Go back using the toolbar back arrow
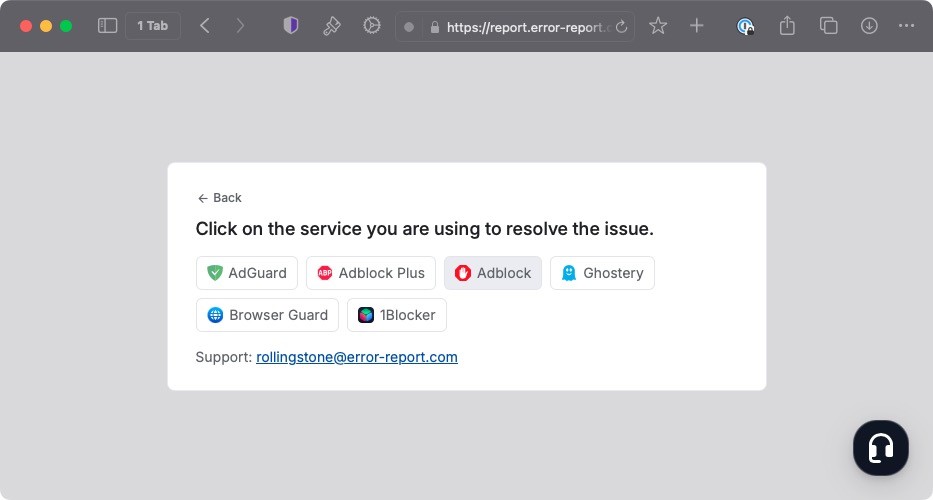Image resolution: width=933 pixels, height=500 pixels. [205, 26]
